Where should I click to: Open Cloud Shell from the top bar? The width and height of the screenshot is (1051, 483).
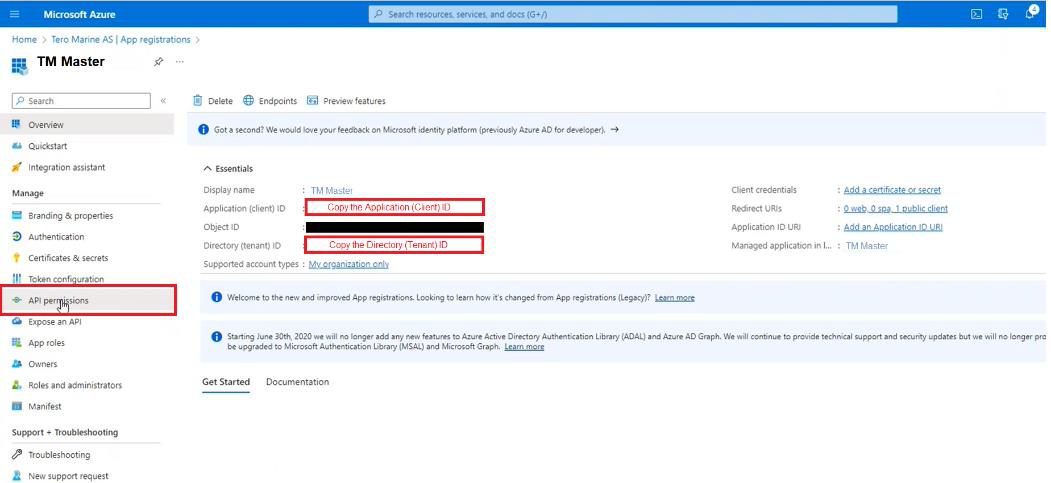pyautogui.click(x=976, y=14)
